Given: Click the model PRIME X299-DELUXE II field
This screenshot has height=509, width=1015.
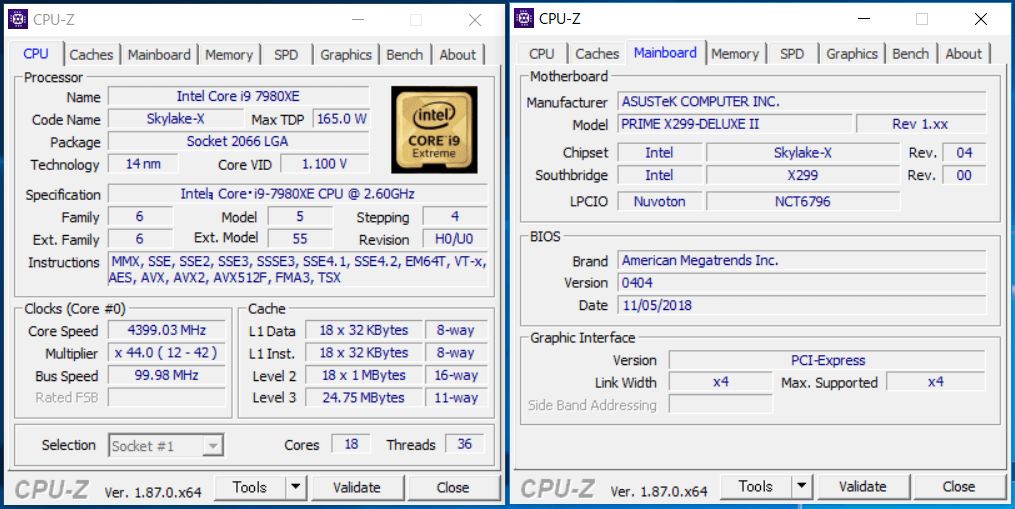Looking at the screenshot, I should coord(735,124).
